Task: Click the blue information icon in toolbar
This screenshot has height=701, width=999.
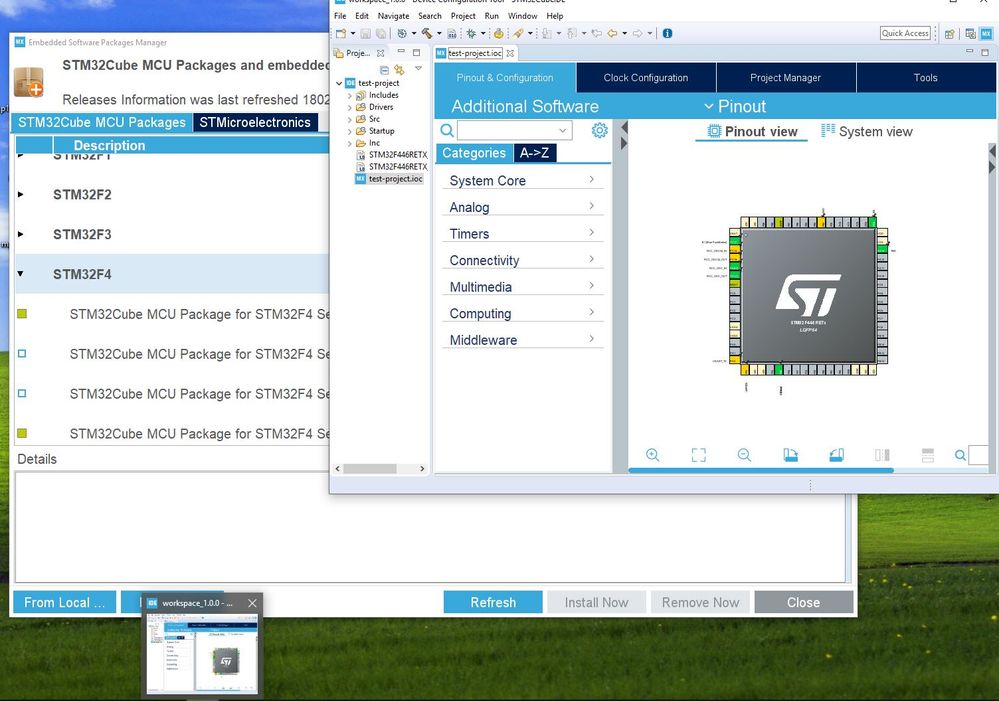Action: point(667,33)
